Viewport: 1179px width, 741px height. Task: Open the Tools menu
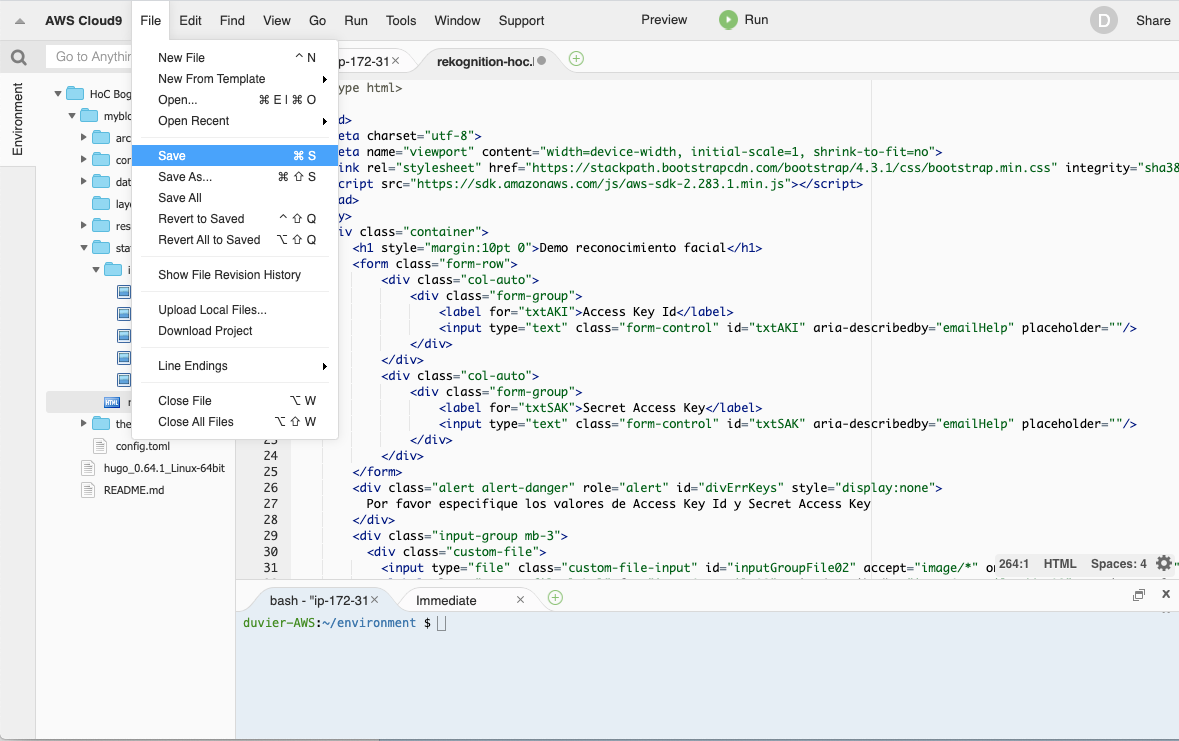[x=401, y=21]
